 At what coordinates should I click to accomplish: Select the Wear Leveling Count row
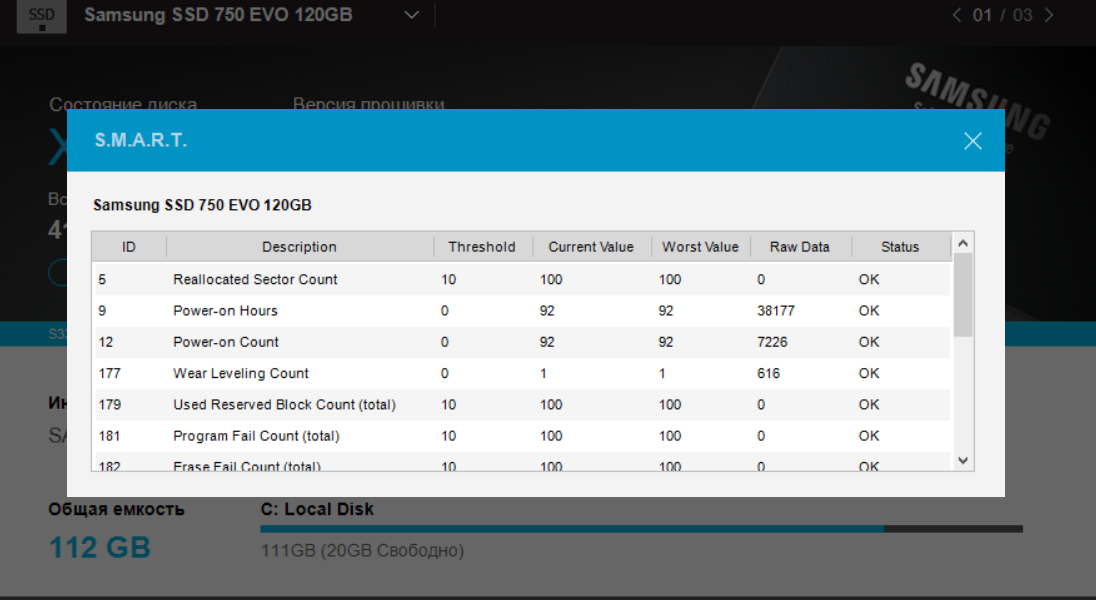(x=521, y=373)
